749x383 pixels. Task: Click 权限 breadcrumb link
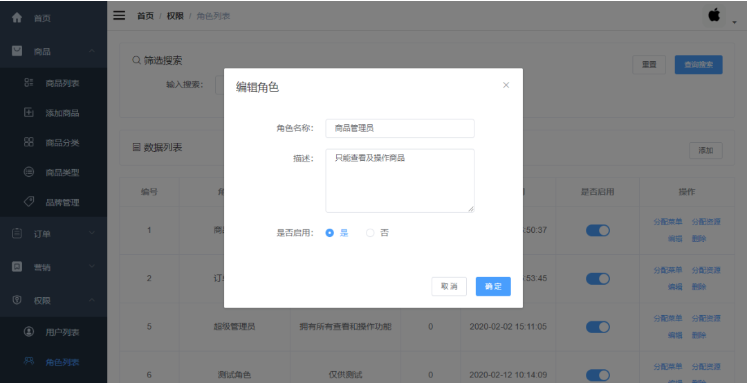pyautogui.click(x=175, y=16)
